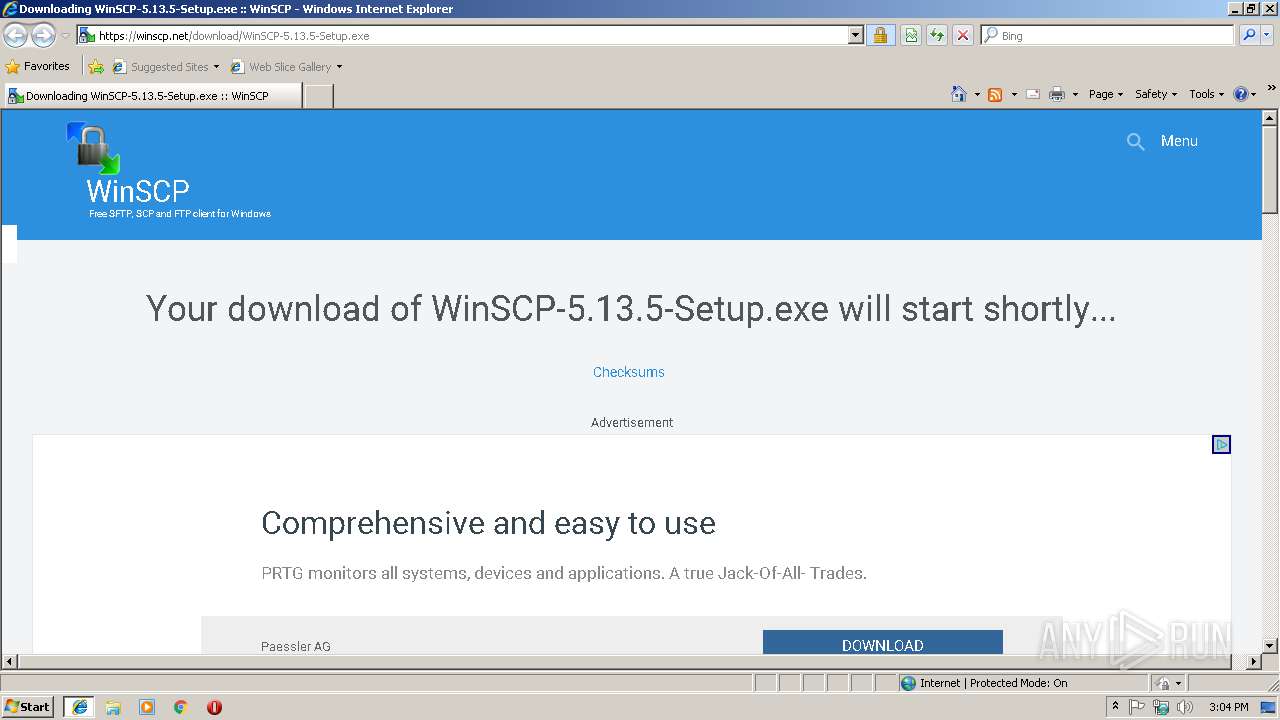Click the red Opera icon in taskbar
This screenshot has width=1280, height=720.
(214, 707)
